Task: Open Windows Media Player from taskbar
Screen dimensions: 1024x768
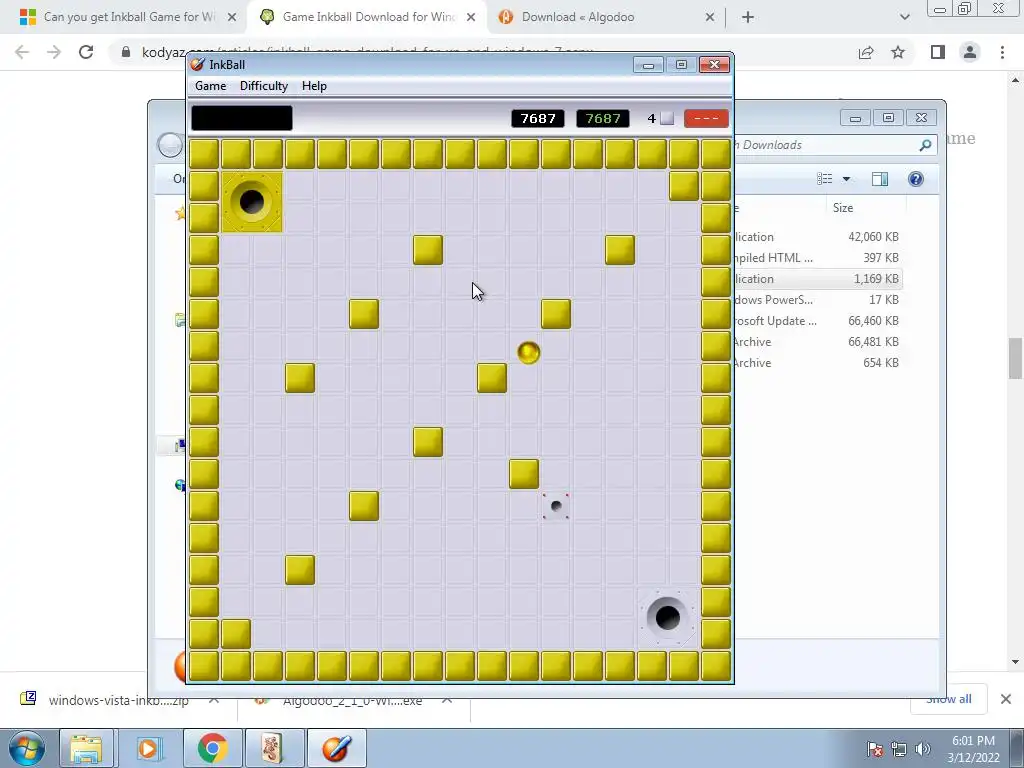Action: (148, 748)
